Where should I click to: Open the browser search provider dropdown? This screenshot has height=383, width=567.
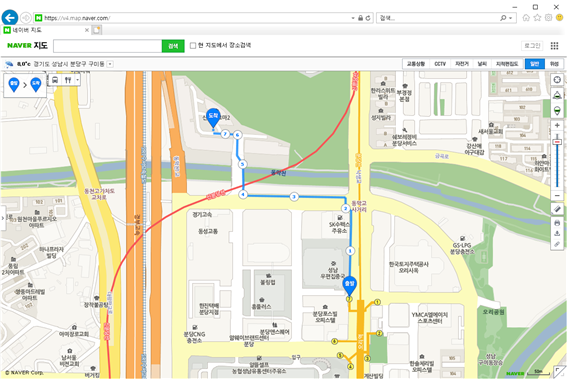pyautogui.click(x=511, y=18)
